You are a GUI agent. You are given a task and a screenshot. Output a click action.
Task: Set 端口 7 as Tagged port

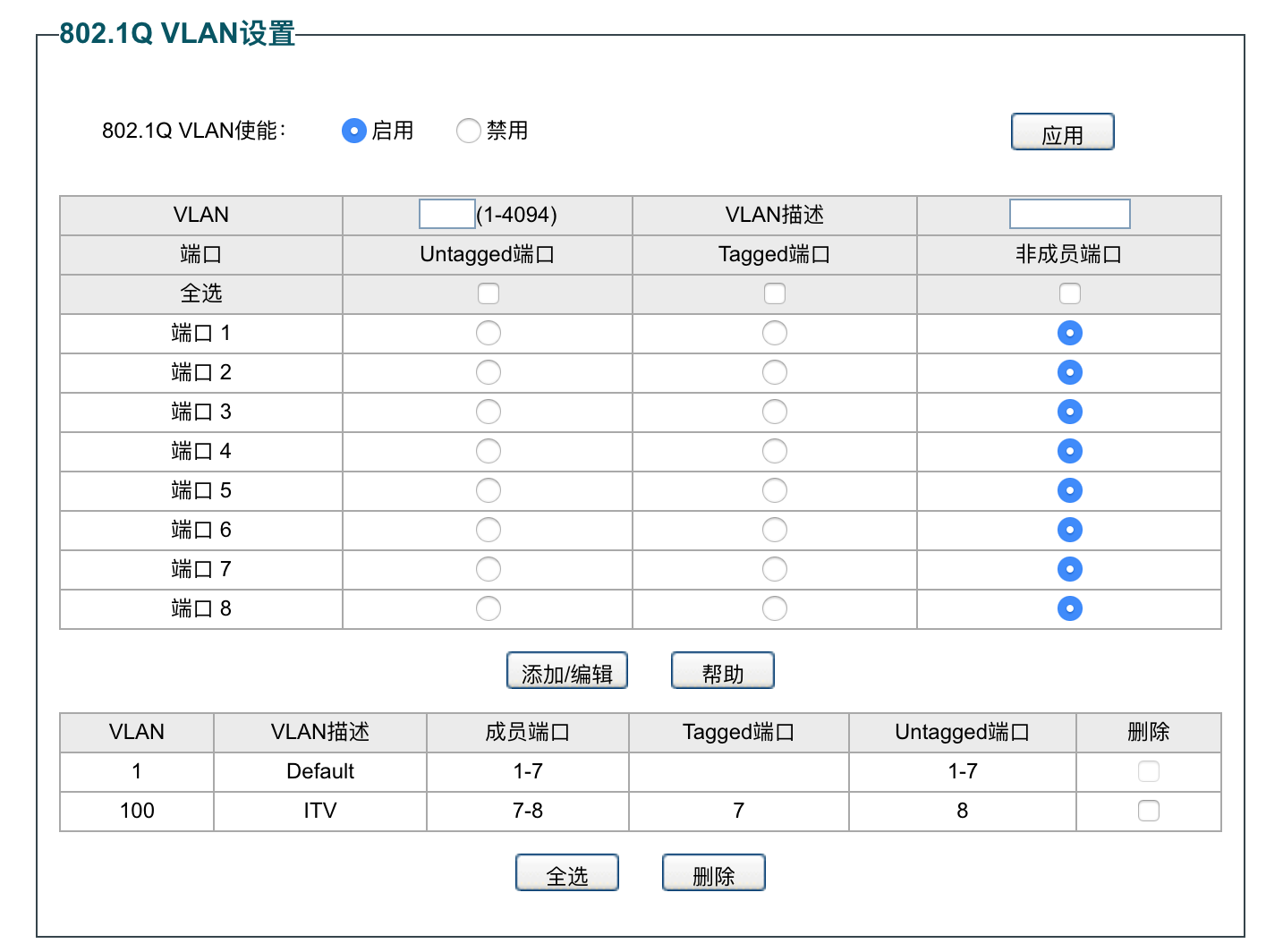pos(775,569)
